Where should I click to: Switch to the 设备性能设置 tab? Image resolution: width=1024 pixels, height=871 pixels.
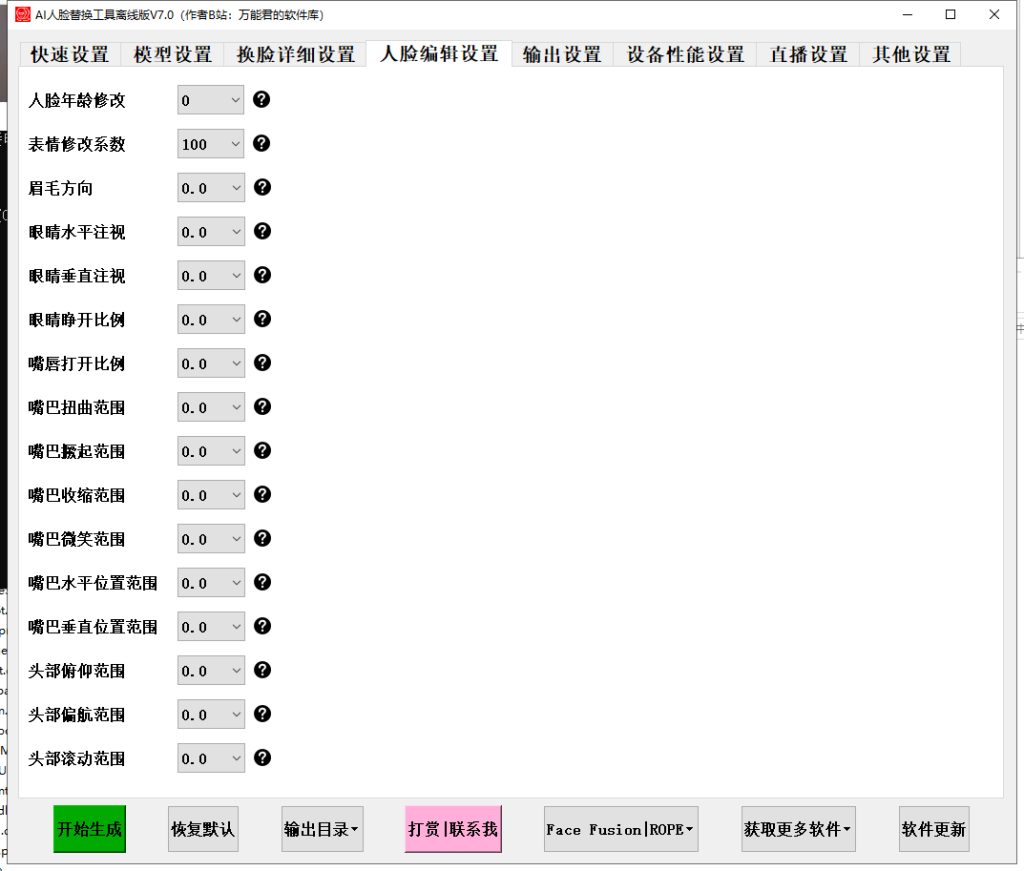point(685,55)
